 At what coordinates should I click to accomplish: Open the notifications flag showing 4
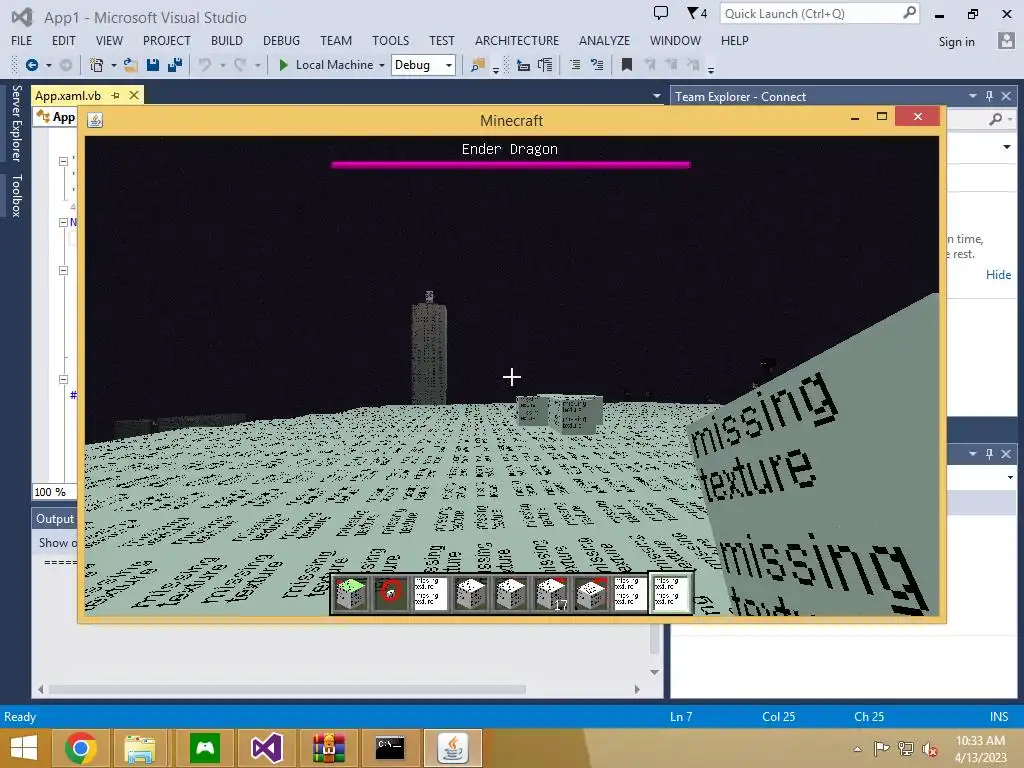tap(697, 13)
